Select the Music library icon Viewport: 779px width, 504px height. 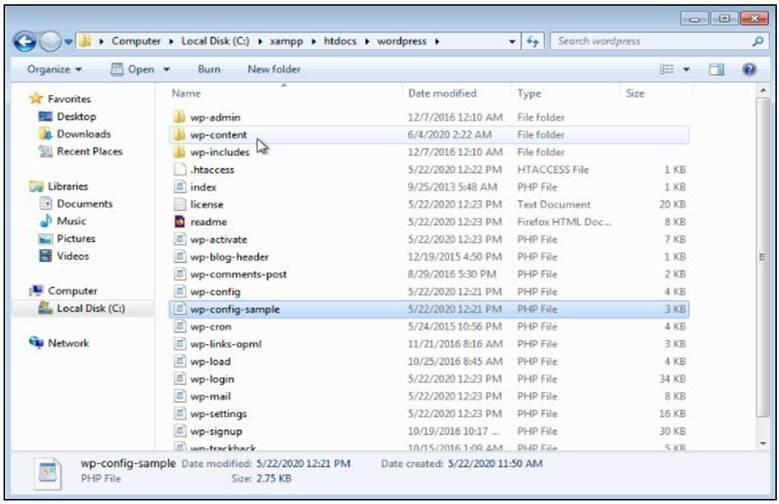tap(45, 221)
